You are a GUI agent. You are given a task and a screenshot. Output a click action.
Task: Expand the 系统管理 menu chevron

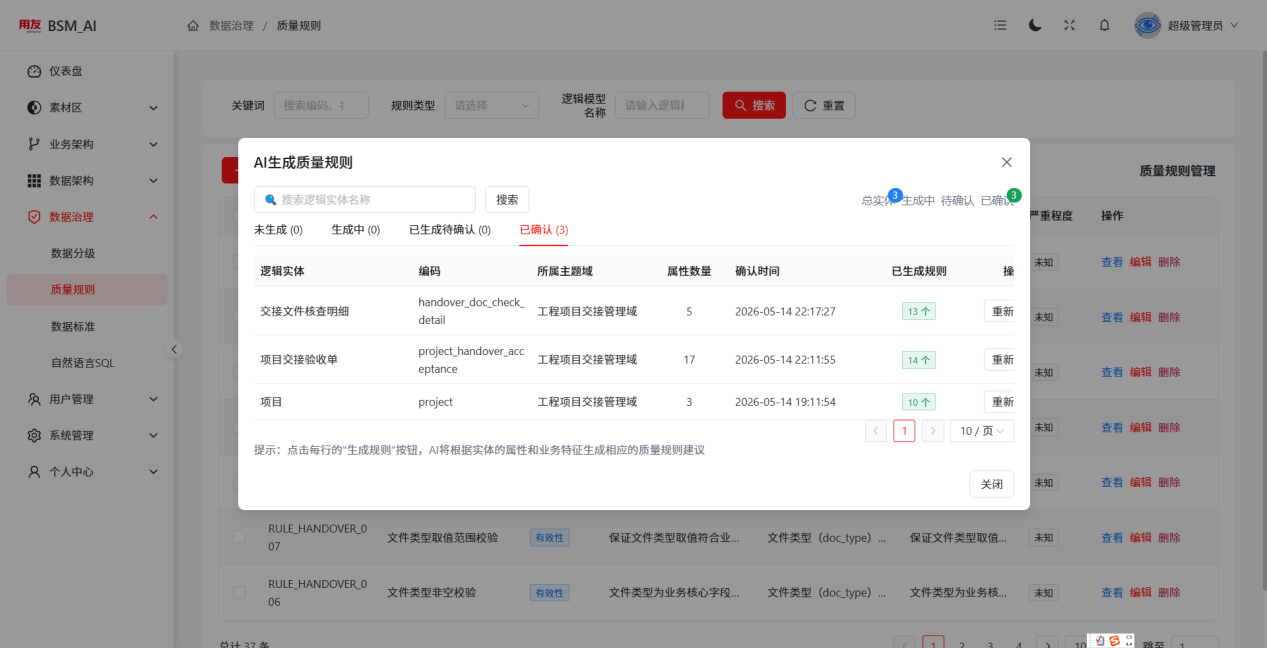(153, 435)
